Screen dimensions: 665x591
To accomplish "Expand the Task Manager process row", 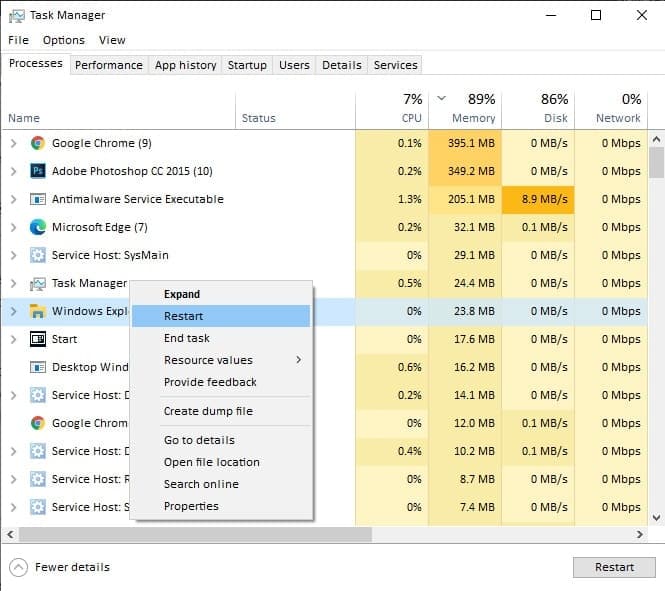I will click(x=14, y=283).
